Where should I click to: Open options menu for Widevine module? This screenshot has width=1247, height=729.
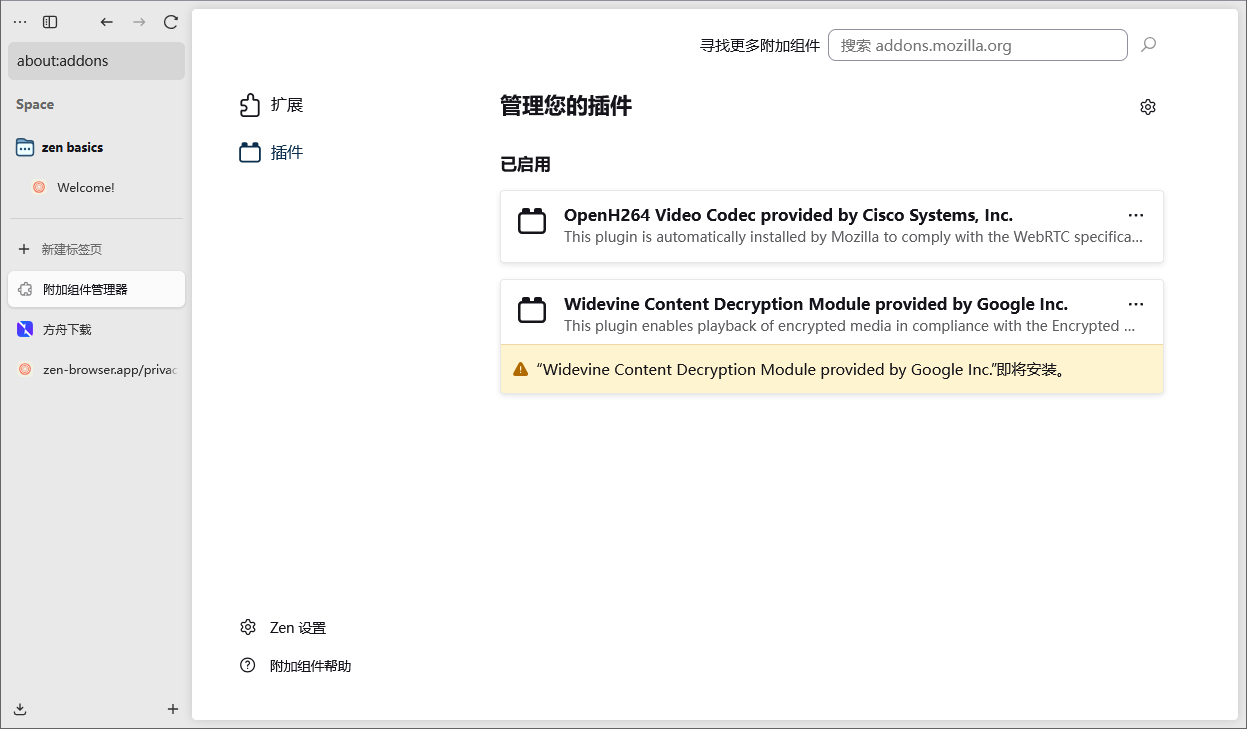pos(1135,304)
